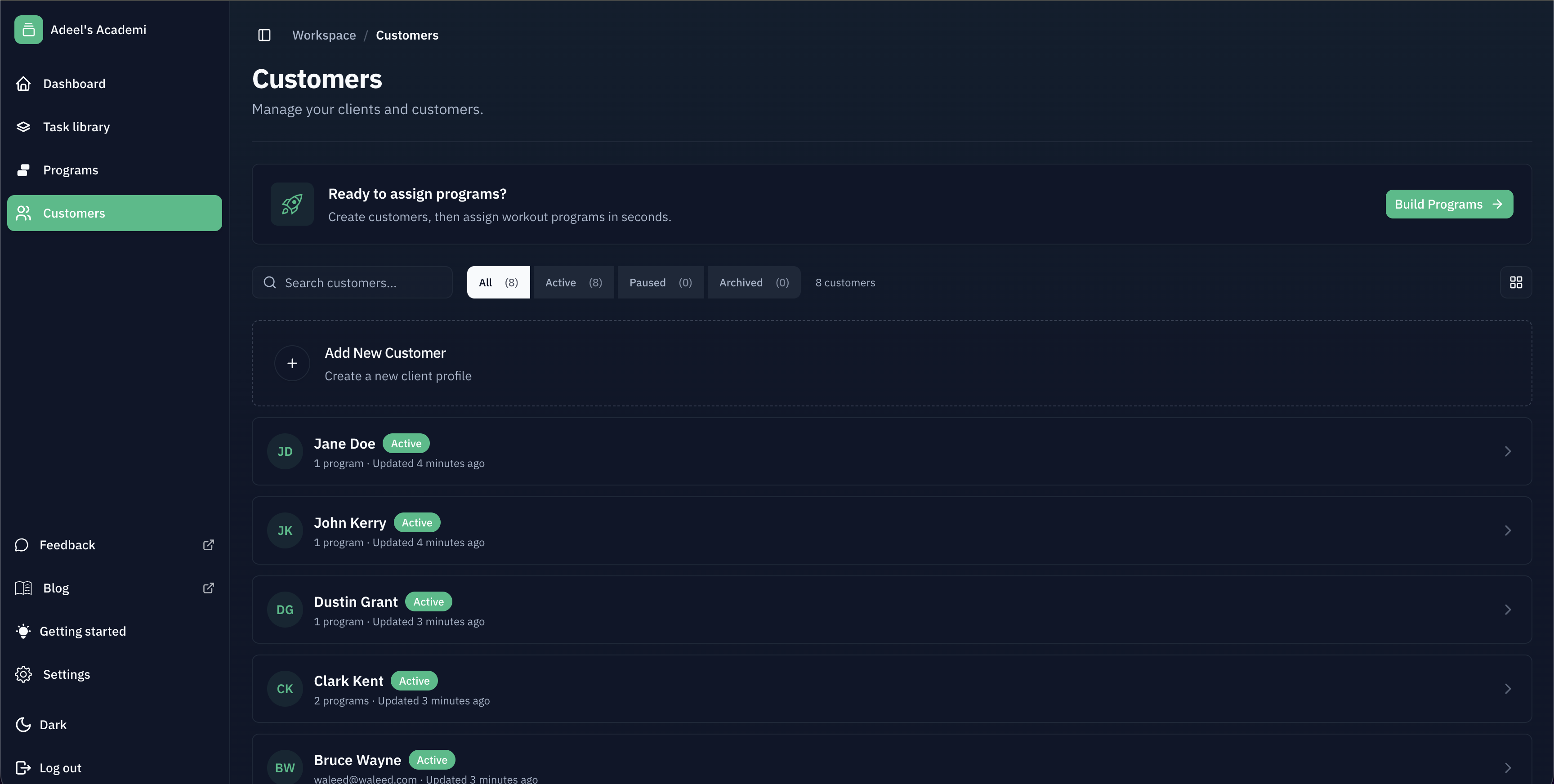Click the Build Programs button
The height and width of the screenshot is (784, 1554).
coord(1448,204)
